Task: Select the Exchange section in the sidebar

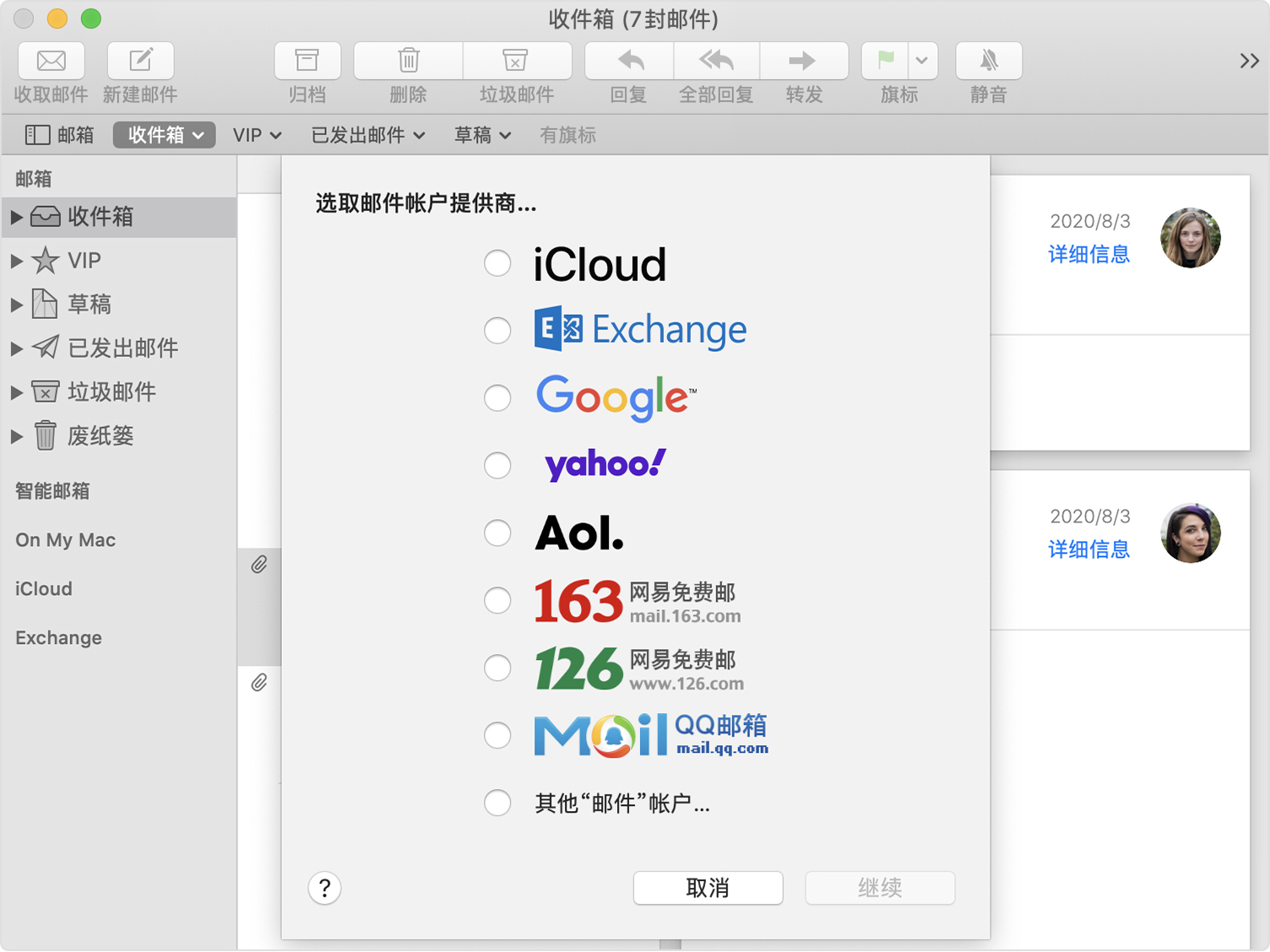Action: 58,638
